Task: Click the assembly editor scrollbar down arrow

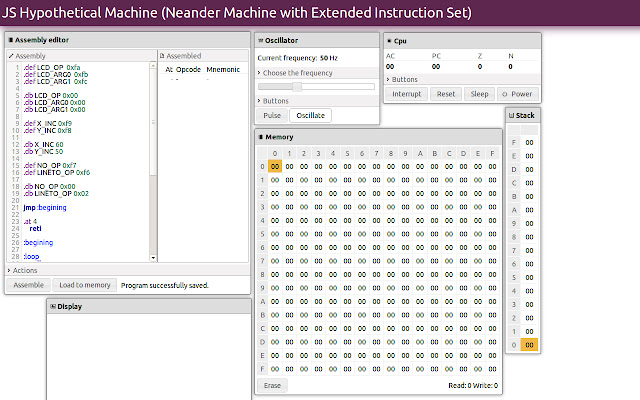Action: click(153, 258)
